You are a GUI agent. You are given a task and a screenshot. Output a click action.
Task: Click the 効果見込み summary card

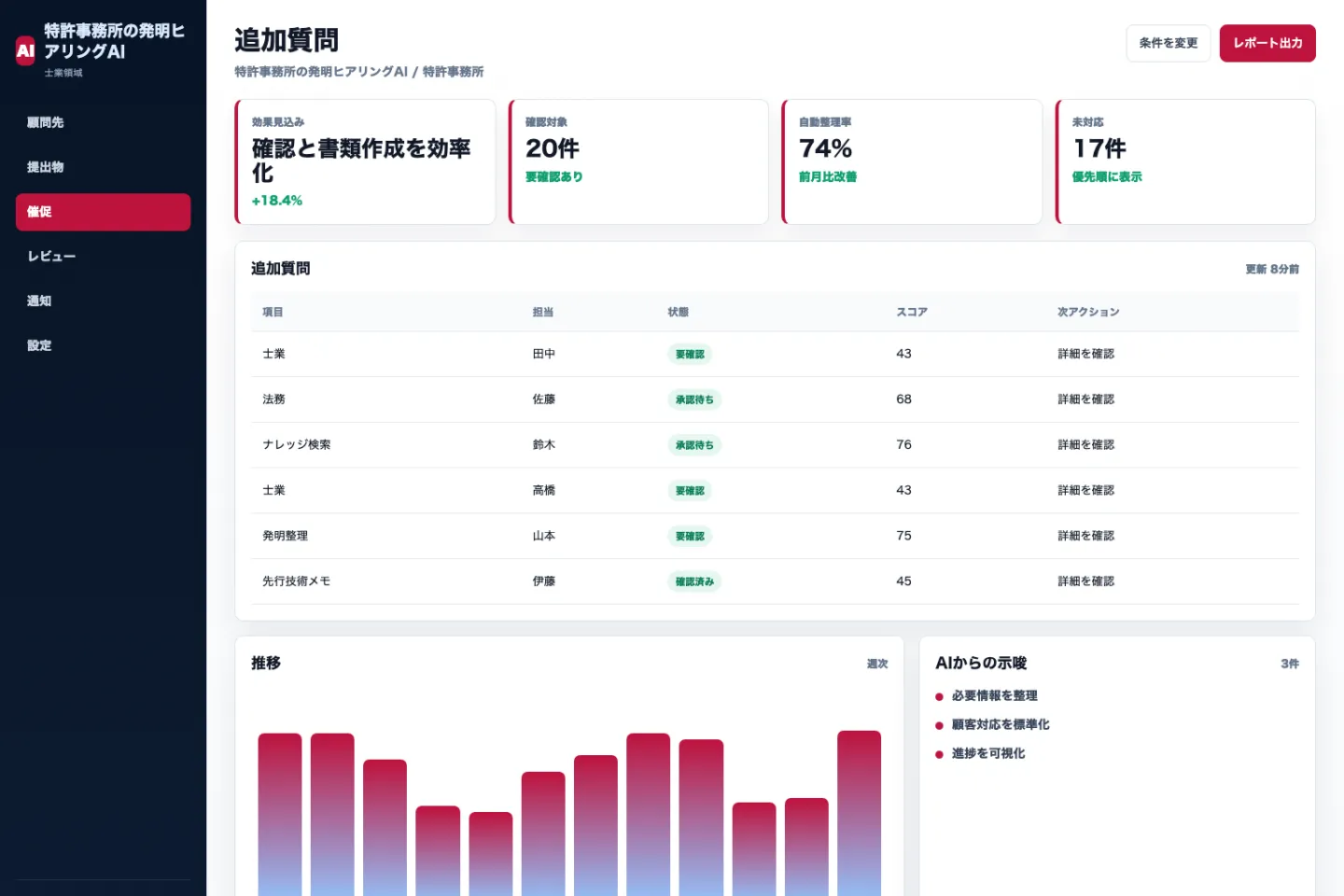365,161
